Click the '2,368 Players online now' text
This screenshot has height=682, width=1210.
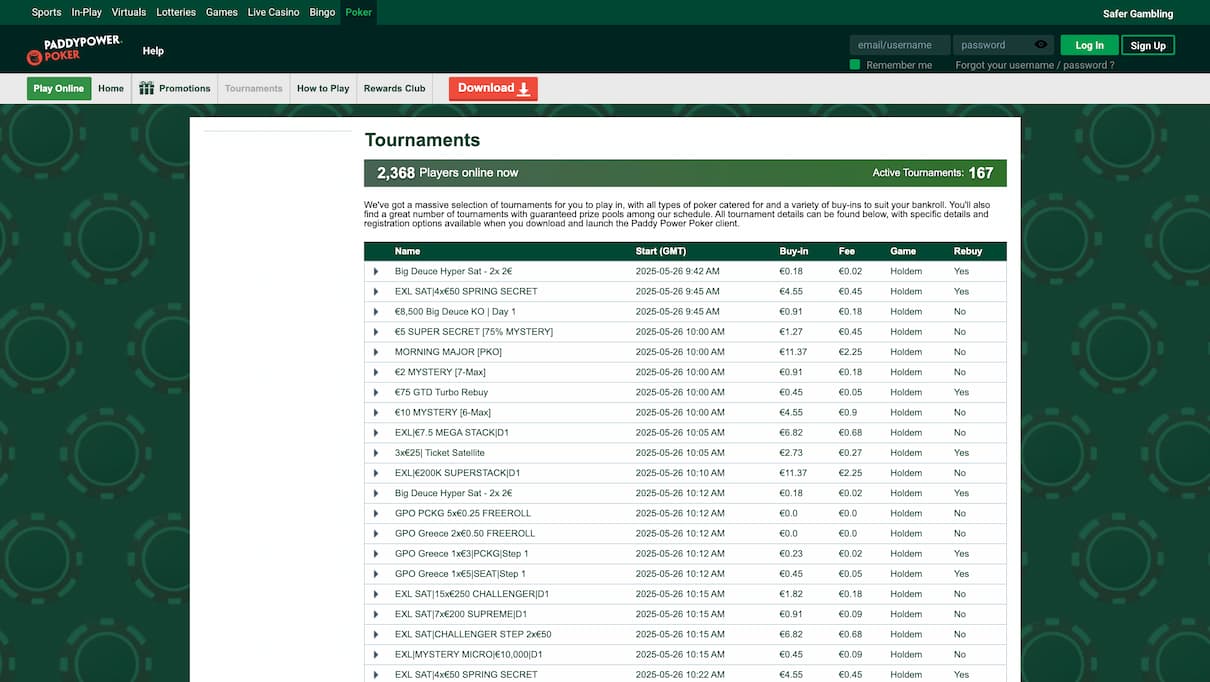pyautogui.click(x=448, y=173)
